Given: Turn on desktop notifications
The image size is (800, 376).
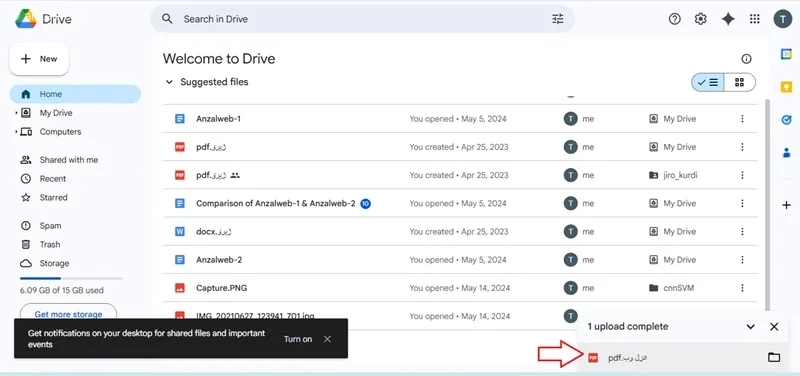Looking at the screenshot, I should (298, 339).
